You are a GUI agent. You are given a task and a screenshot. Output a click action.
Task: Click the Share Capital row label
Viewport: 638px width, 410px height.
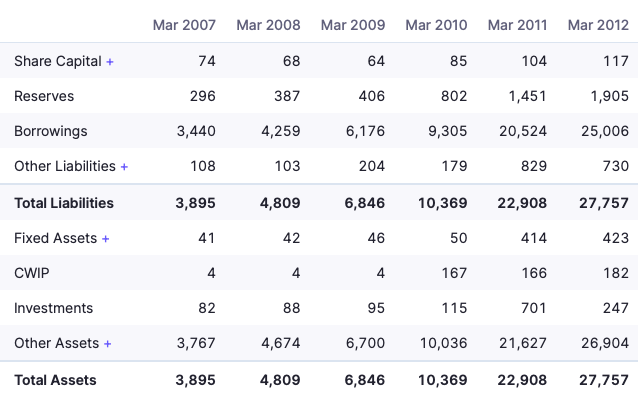click(x=57, y=61)
